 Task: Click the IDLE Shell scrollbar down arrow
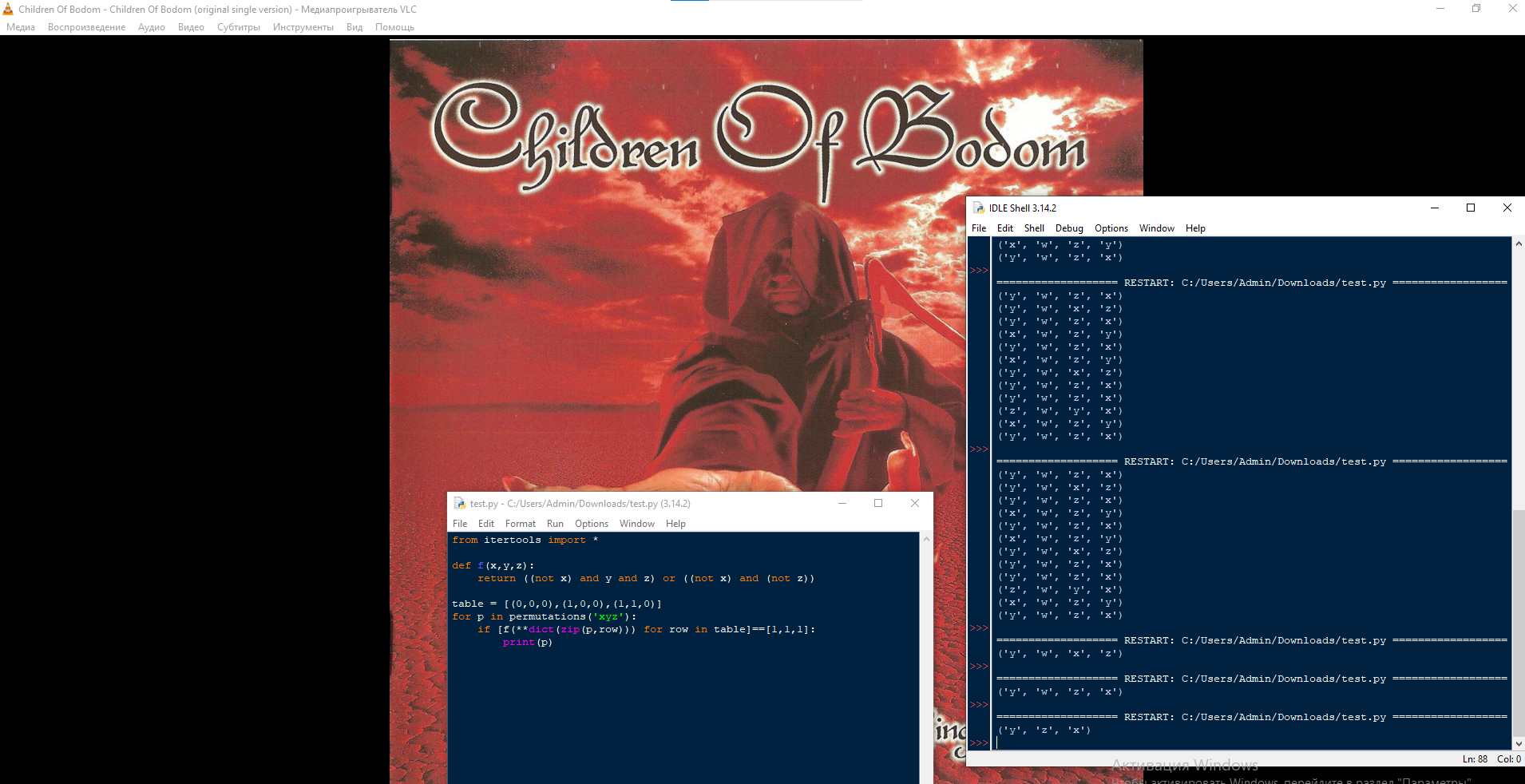click(1519, 744)
